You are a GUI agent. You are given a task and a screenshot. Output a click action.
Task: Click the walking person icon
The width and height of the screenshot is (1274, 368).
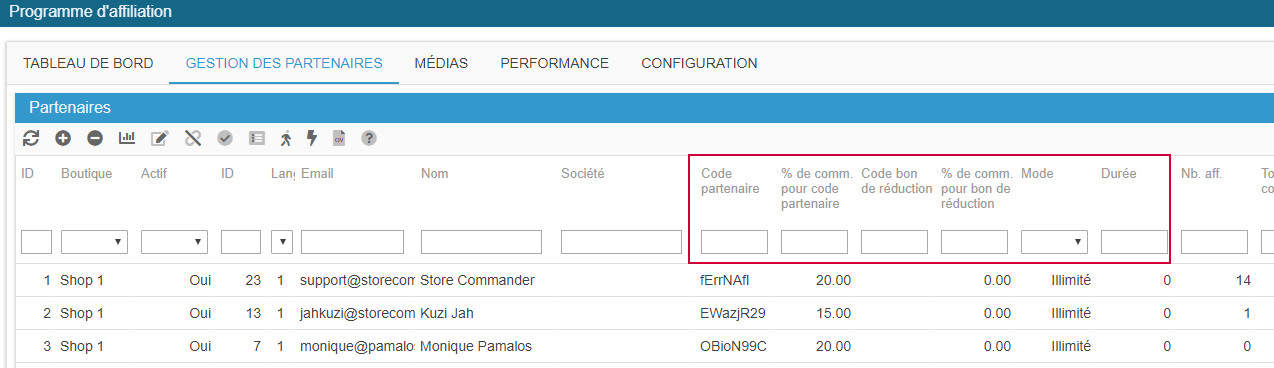coord(286,138)
